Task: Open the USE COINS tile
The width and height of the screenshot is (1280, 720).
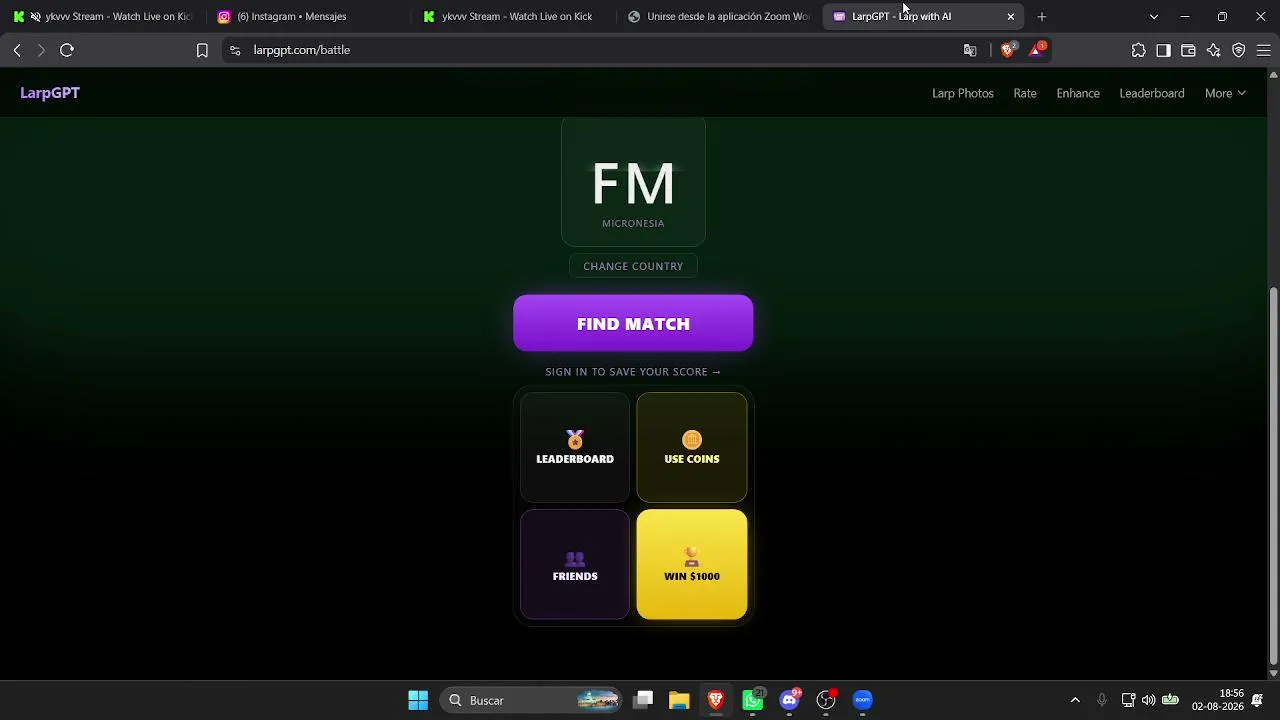Action: pos(692,447)
